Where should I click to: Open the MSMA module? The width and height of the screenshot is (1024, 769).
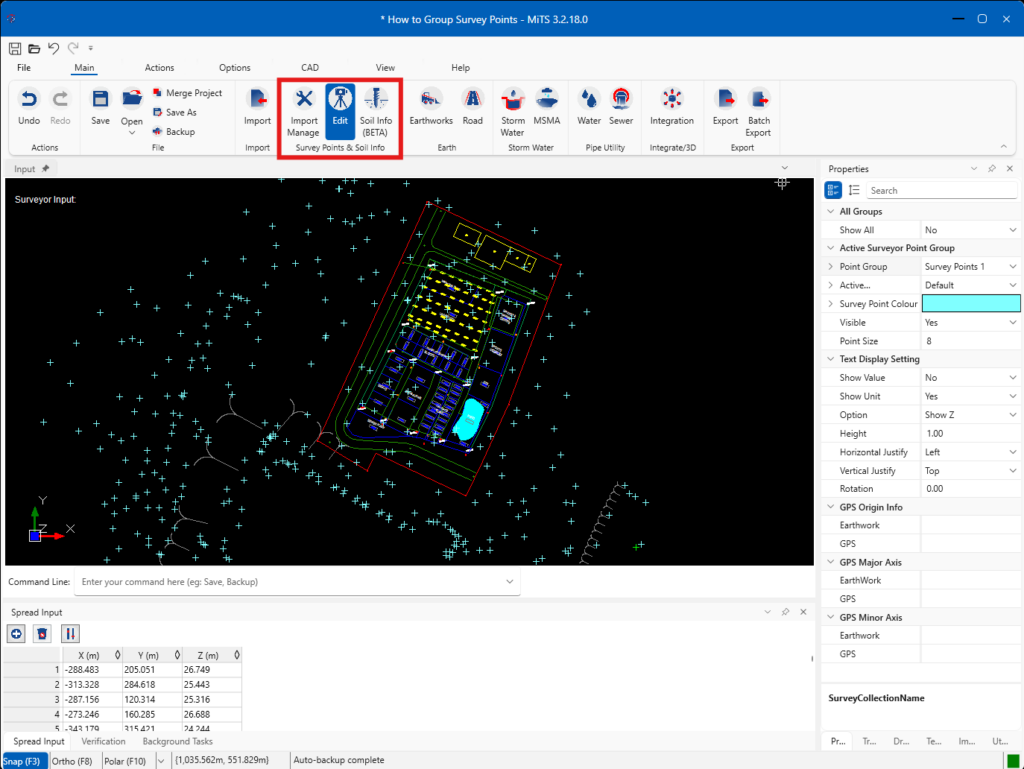tap(547, 107)
